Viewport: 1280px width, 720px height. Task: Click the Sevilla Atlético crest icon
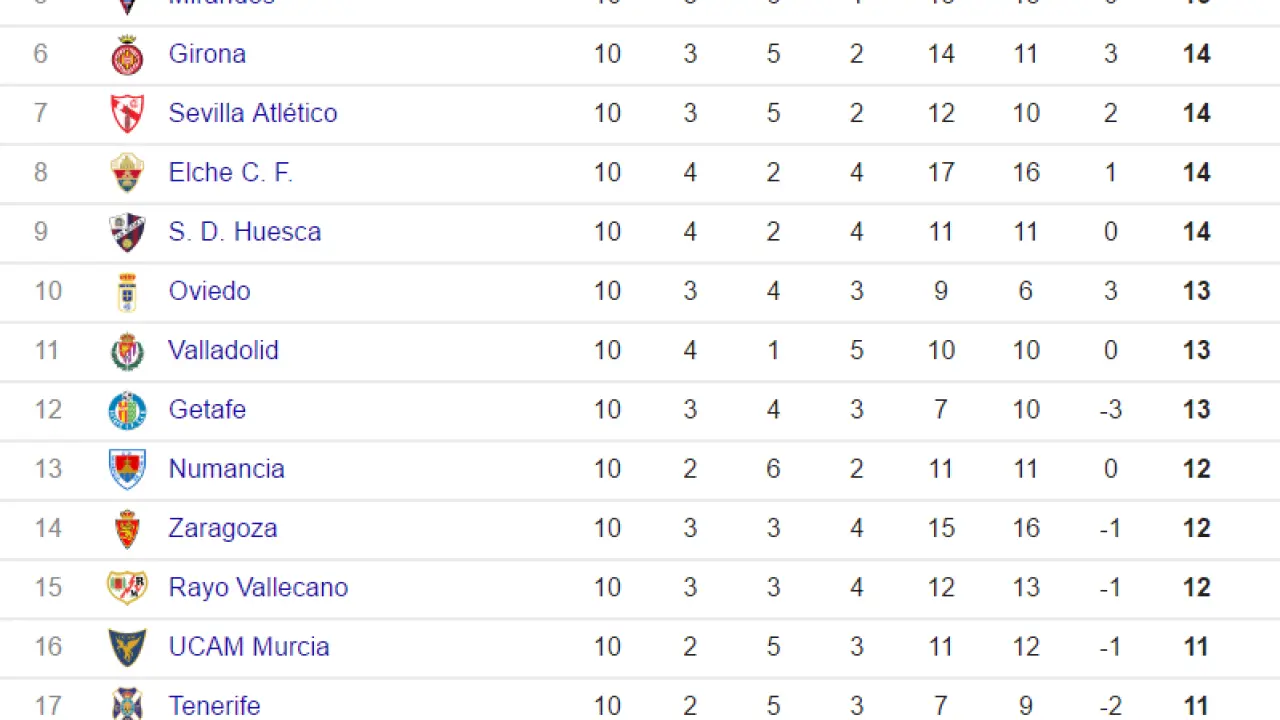tap(127, 113)
